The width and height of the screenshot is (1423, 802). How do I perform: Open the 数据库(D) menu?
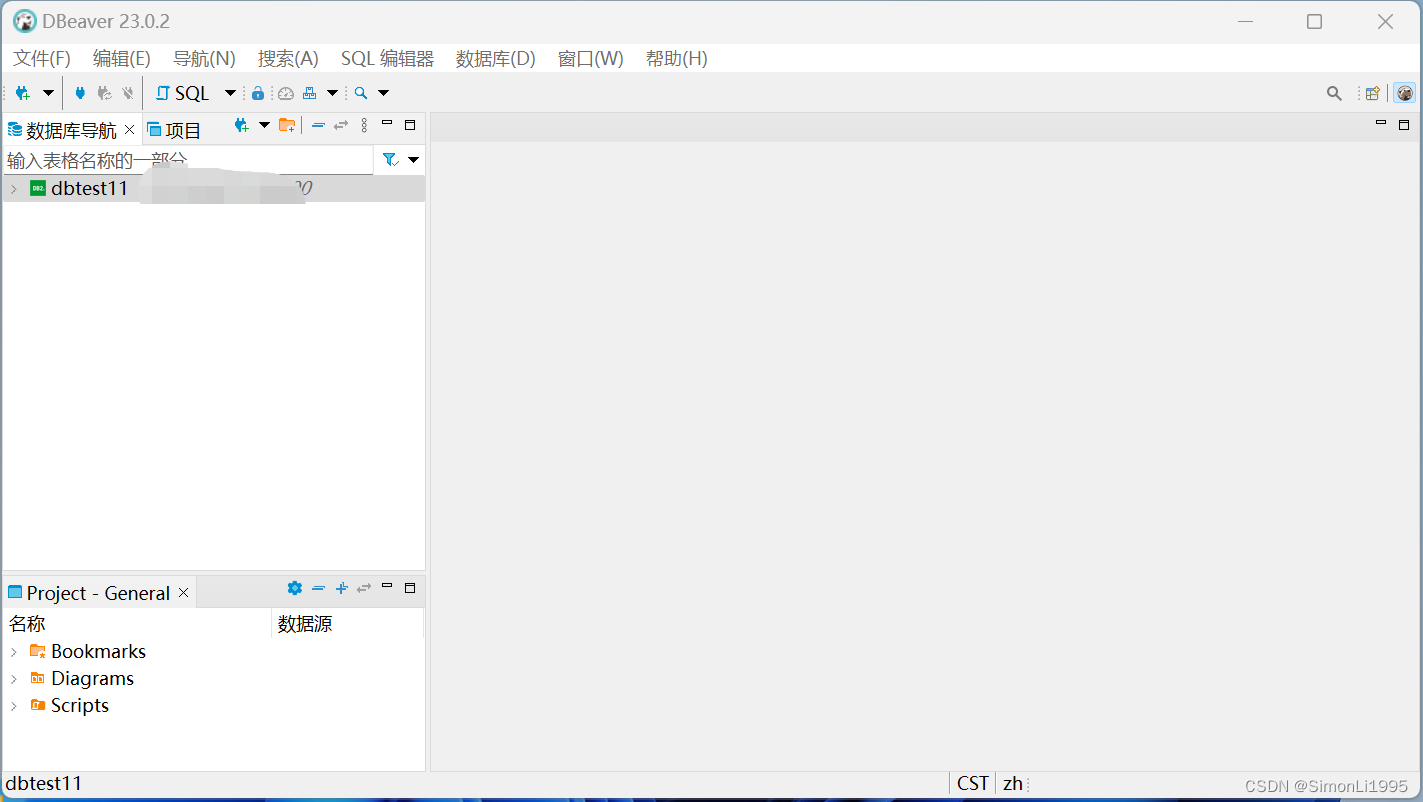(x=495, y=58)
